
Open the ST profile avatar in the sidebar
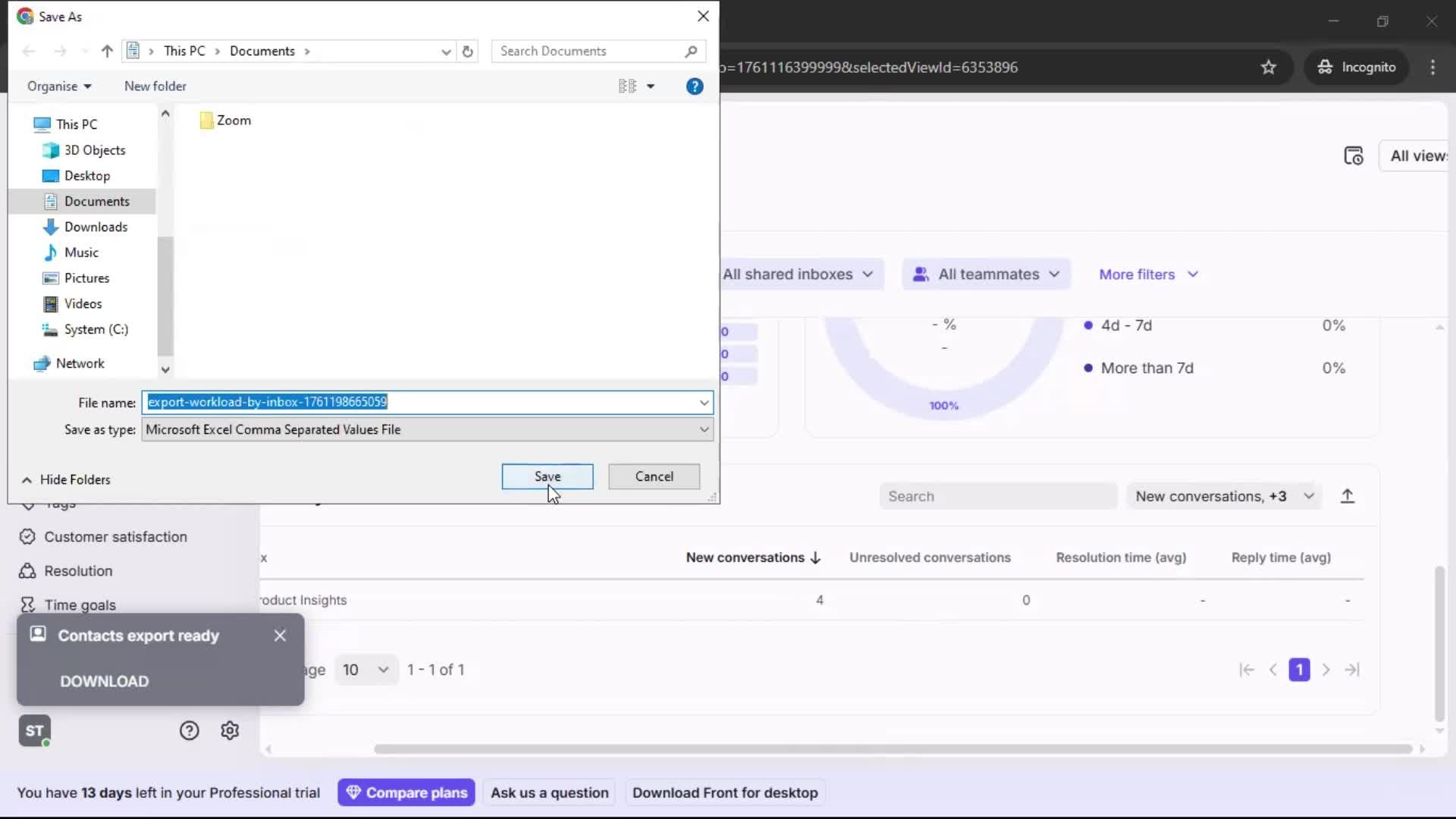[34, 730]
